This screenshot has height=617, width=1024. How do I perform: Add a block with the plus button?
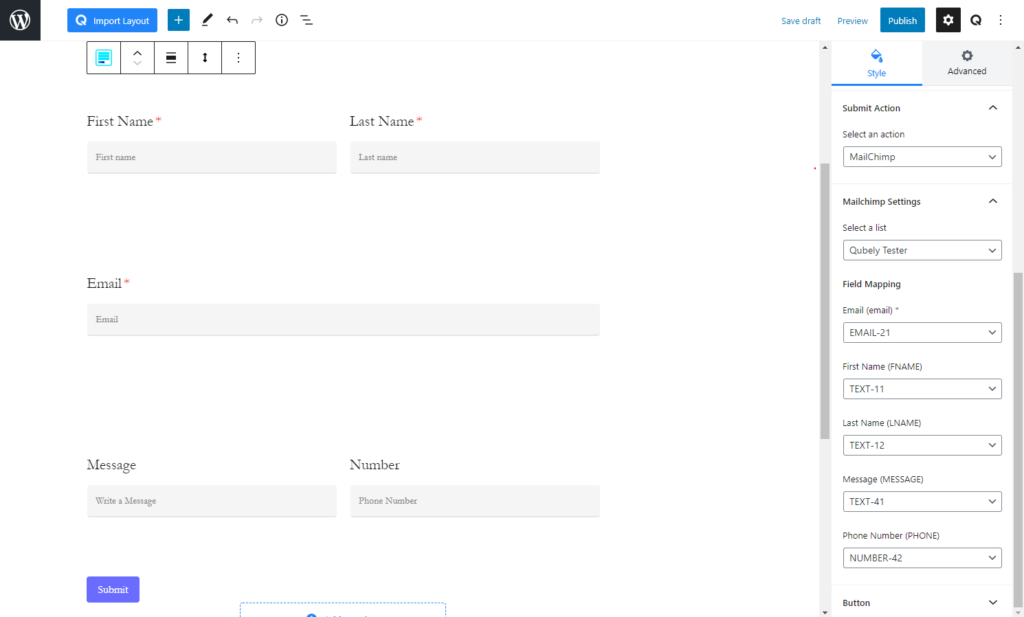click(x=178, y=20)
